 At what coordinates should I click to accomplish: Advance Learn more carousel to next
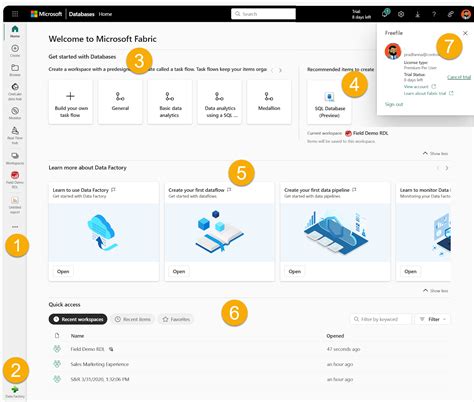(447, 168)
